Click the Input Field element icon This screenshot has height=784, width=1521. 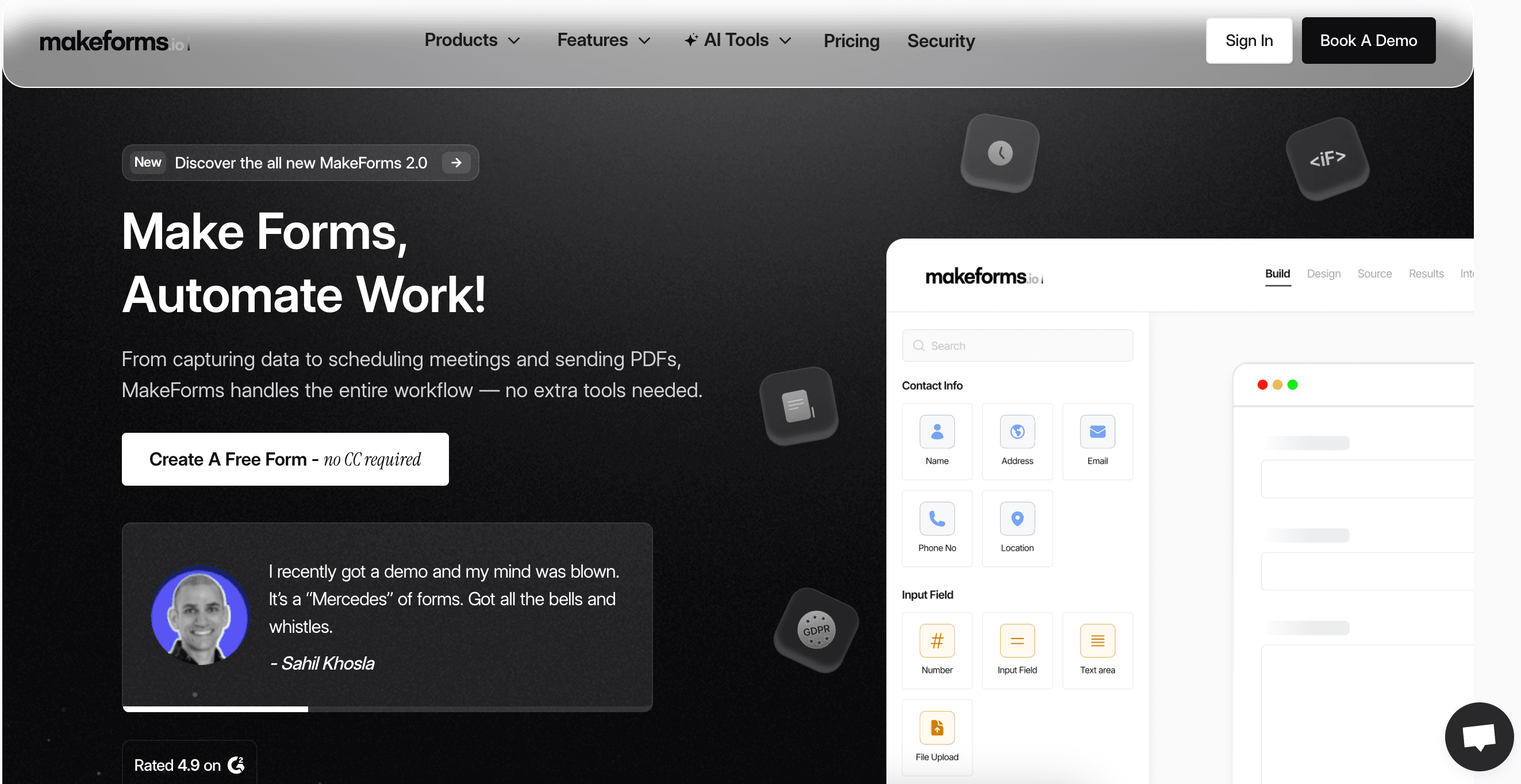tap(1017, 640)
